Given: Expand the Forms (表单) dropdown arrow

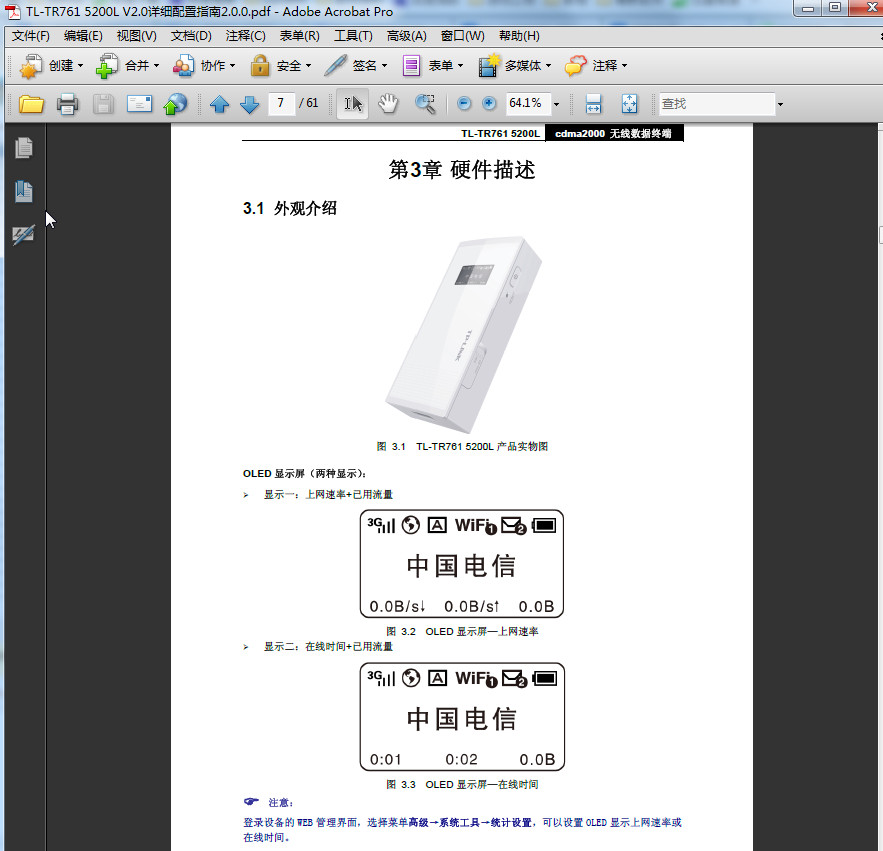Looking at the screenshot, I should tap(461, 66).
